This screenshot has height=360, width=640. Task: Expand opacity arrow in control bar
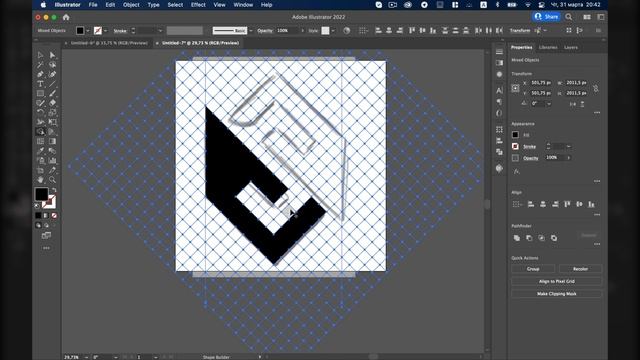302,31
